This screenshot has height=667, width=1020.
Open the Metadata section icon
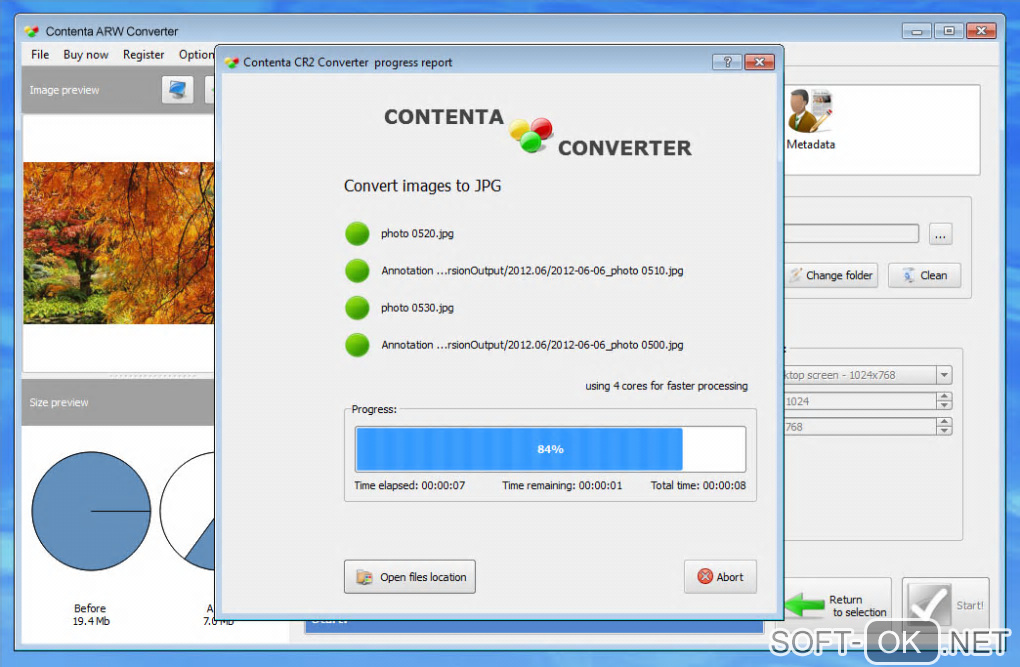[x=810, y=119]
